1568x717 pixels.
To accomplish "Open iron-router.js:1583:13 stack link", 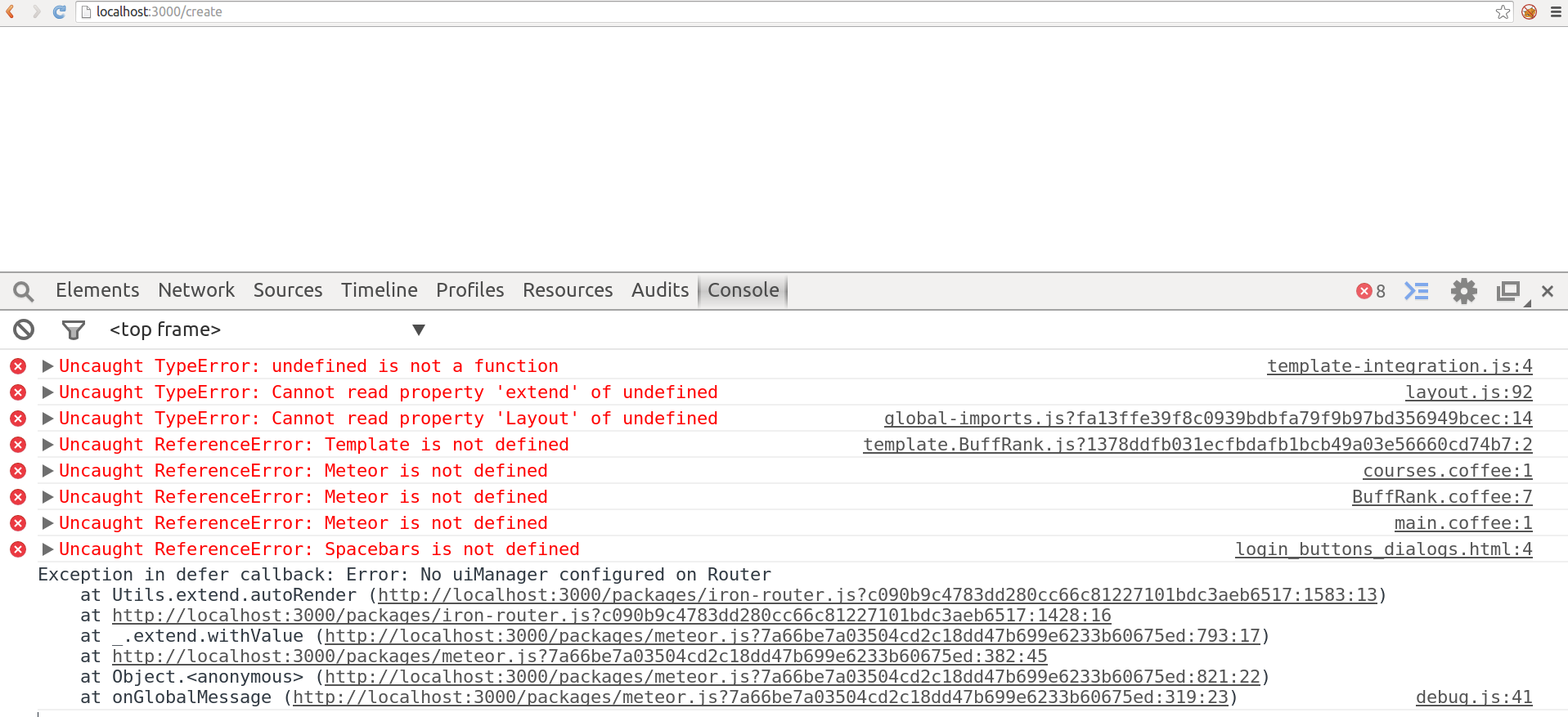I will pyautogui.click(x=878, y=595).
